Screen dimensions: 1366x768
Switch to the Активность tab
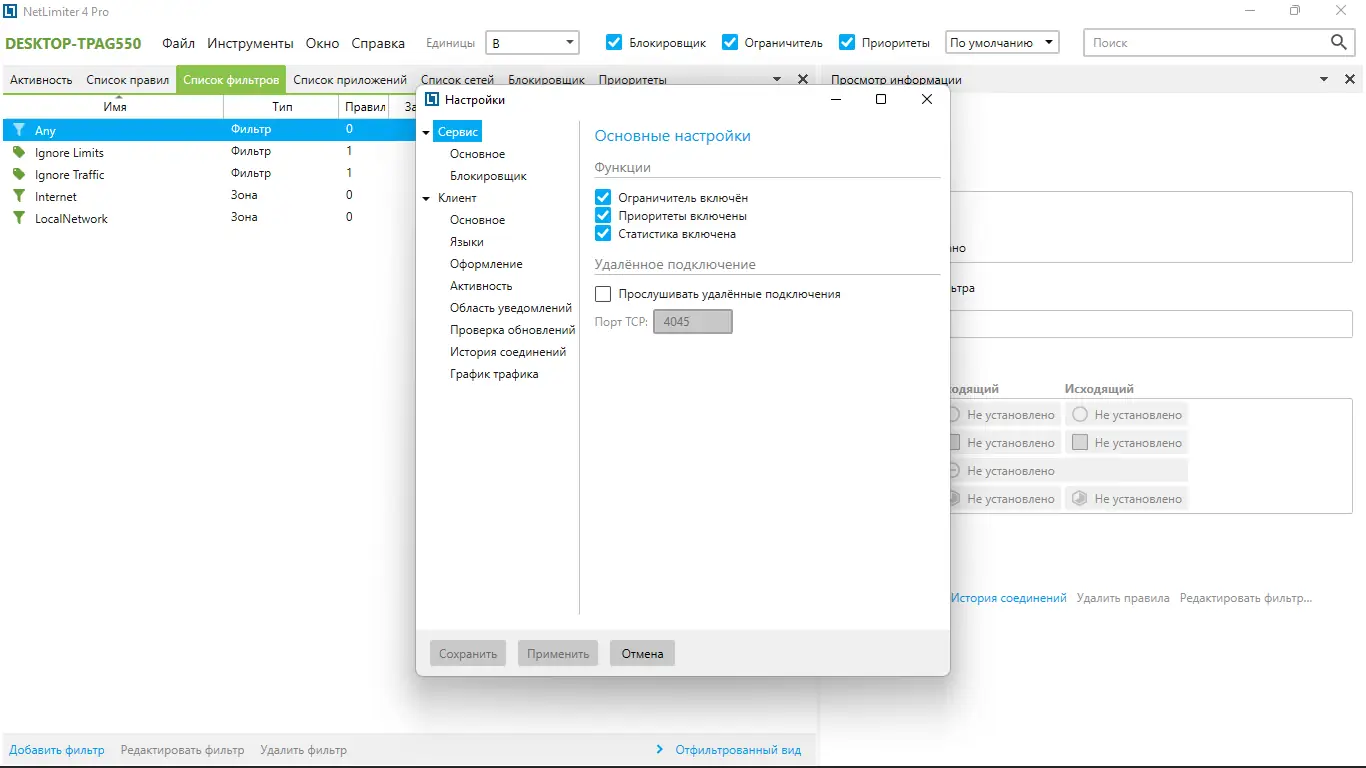[41, 80]
